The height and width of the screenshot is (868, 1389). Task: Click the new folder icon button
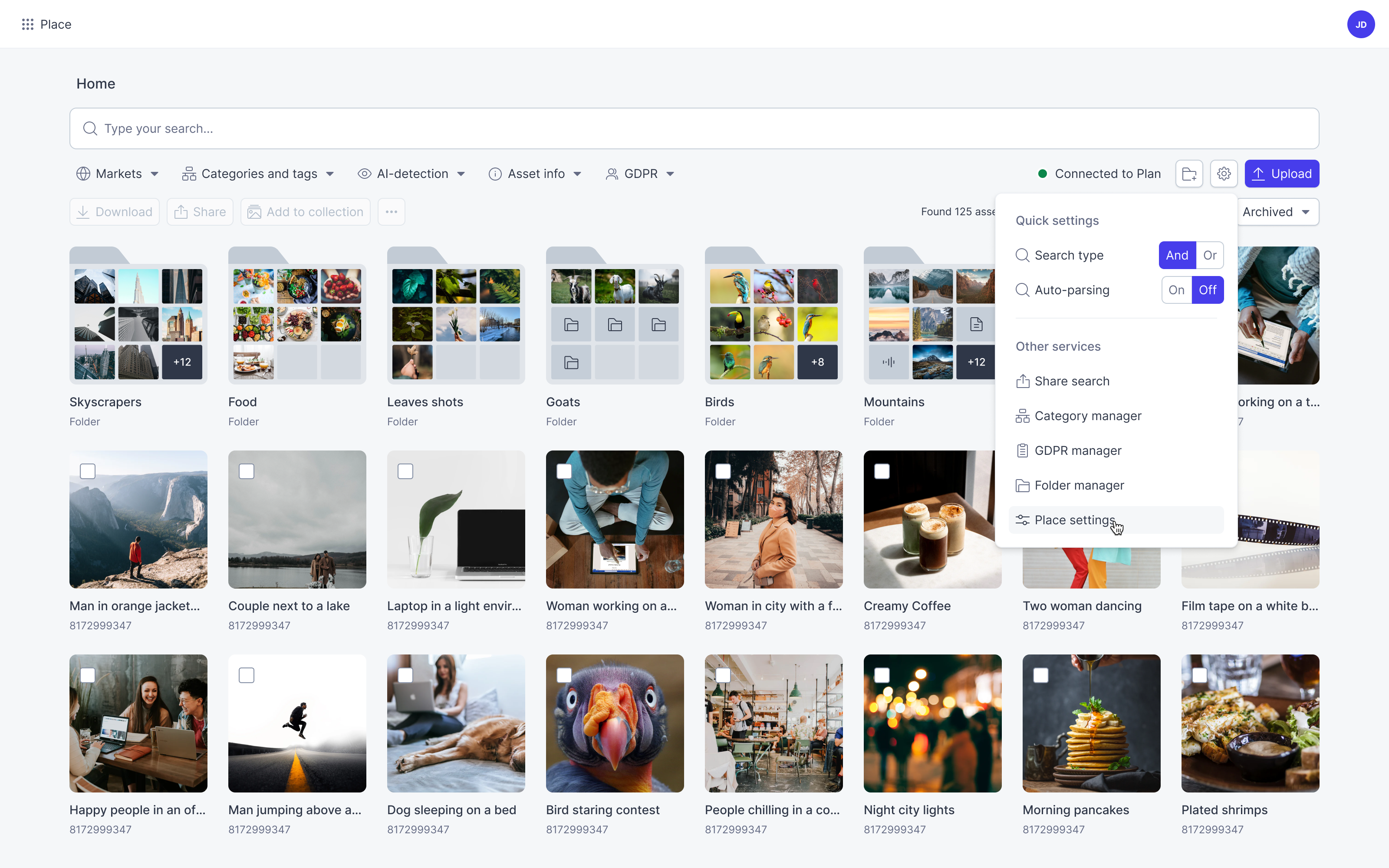point(1189,174)
